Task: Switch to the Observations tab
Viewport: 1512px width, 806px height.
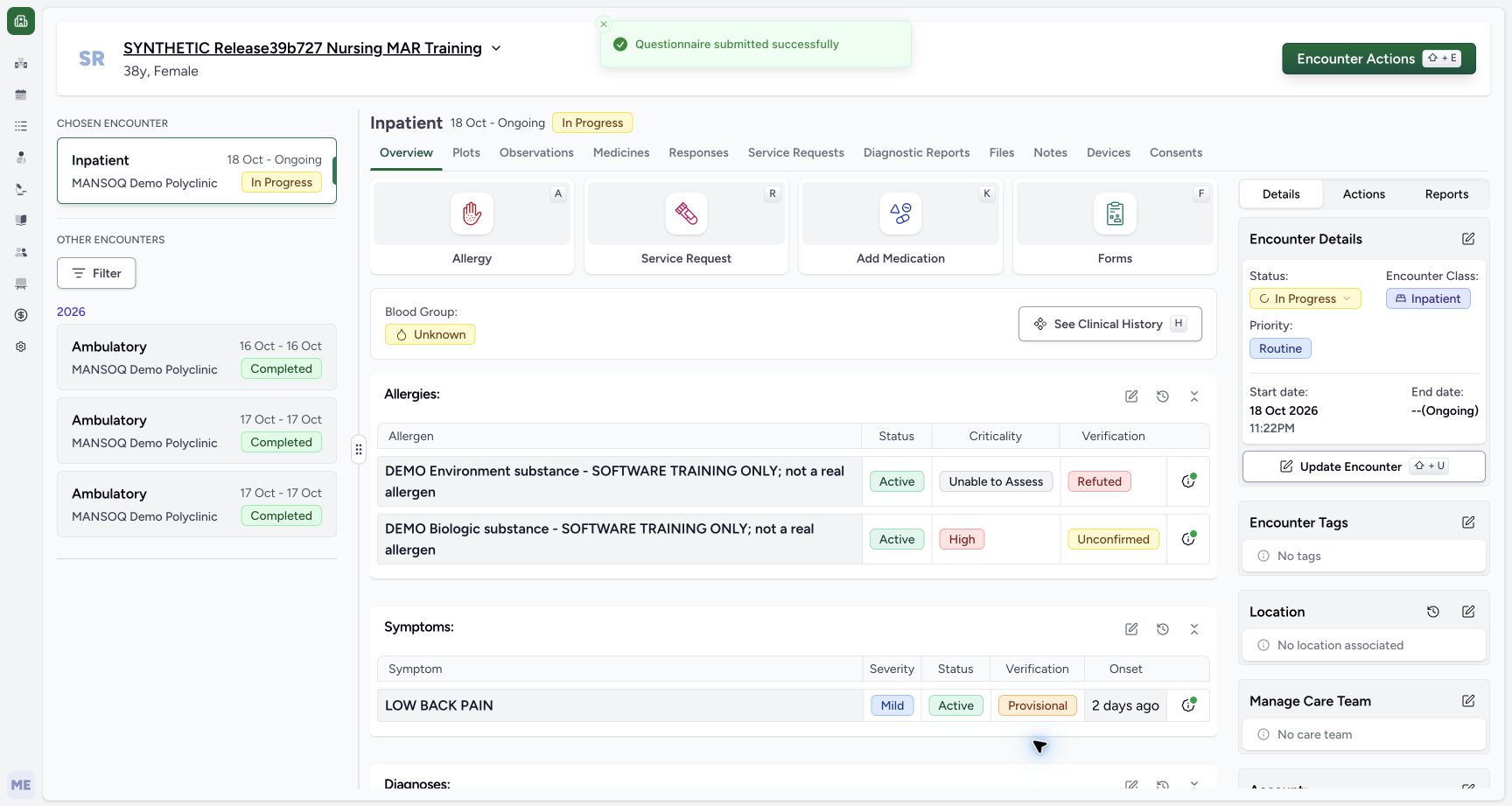Action: tap(536, 152)
